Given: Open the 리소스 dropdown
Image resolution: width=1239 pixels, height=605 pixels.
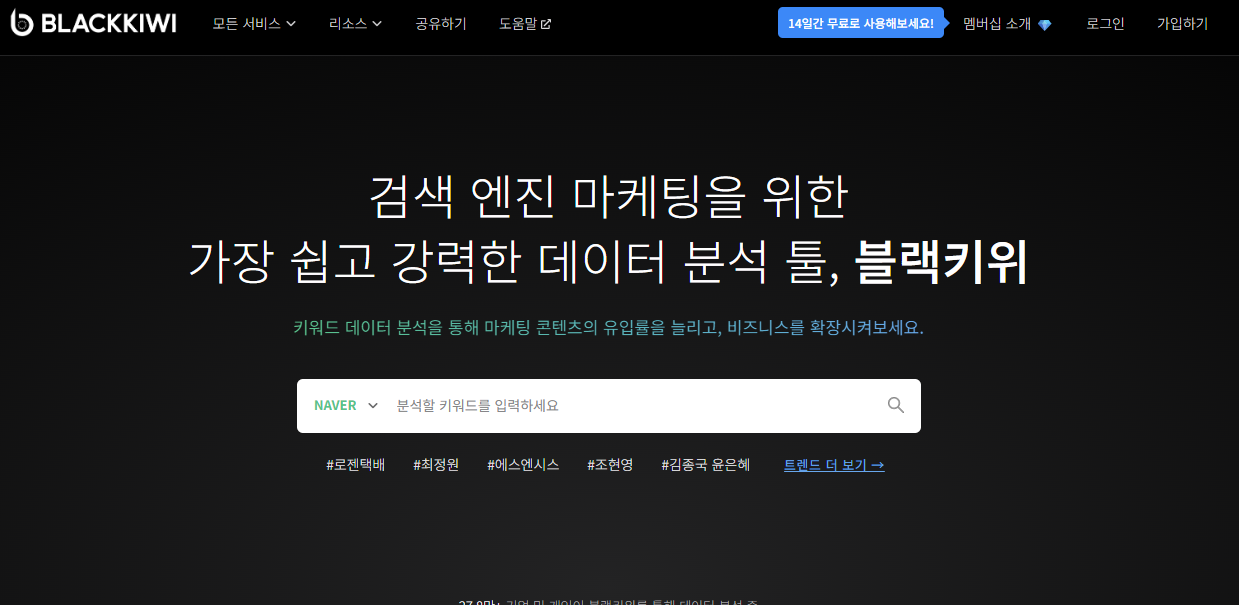Looking at the screenshot, I should click(x=356, y=23).
